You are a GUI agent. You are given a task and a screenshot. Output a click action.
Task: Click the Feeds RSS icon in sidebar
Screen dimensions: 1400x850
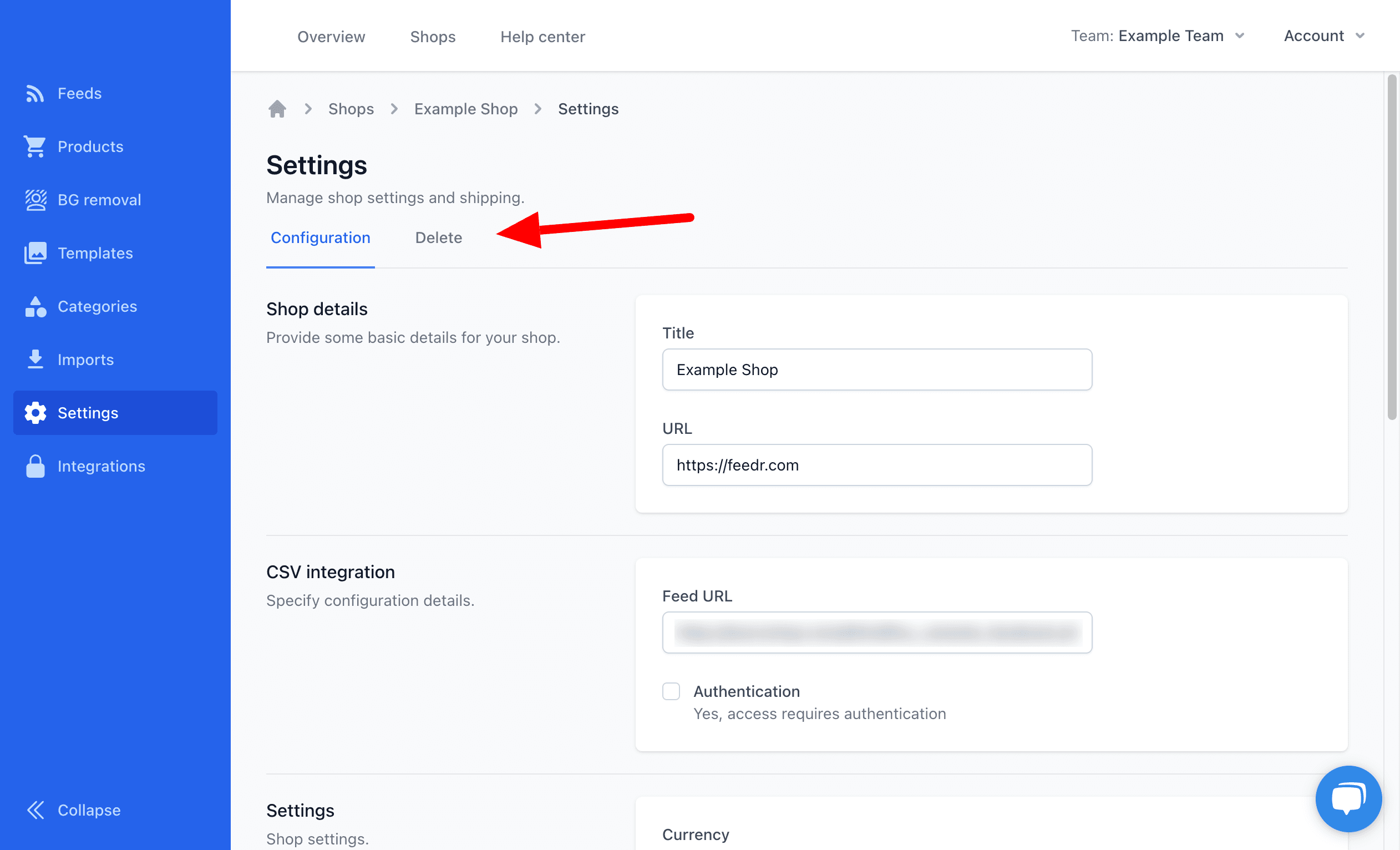(x=34, y=93)
